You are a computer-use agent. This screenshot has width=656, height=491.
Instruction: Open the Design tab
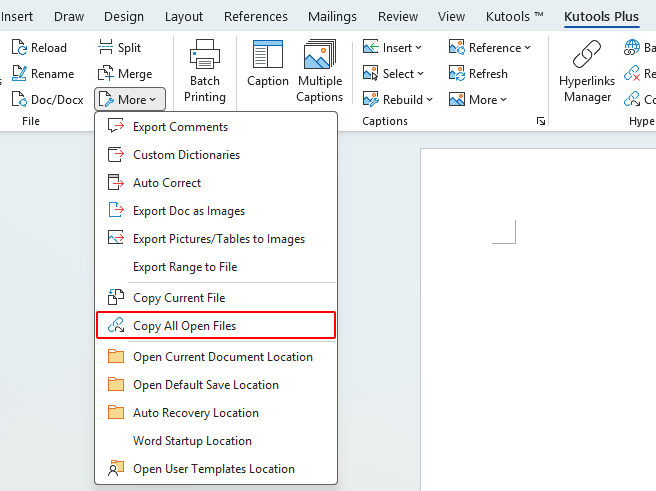coord(124,17)
